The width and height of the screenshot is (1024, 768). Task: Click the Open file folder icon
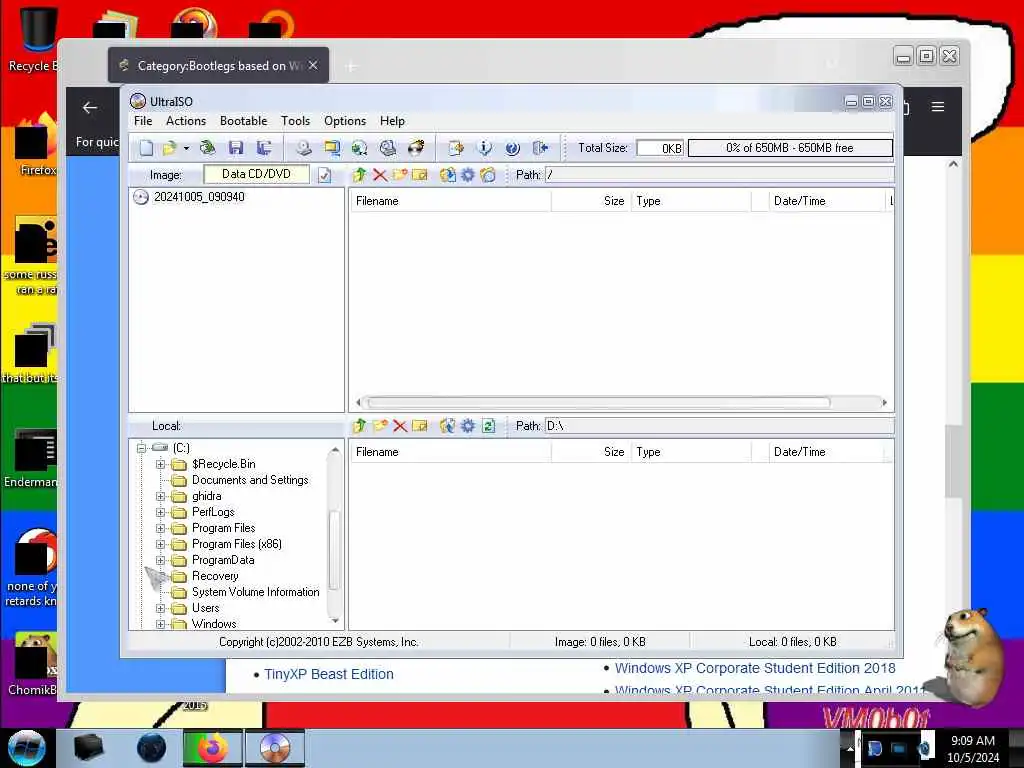(x=170, y=148)
